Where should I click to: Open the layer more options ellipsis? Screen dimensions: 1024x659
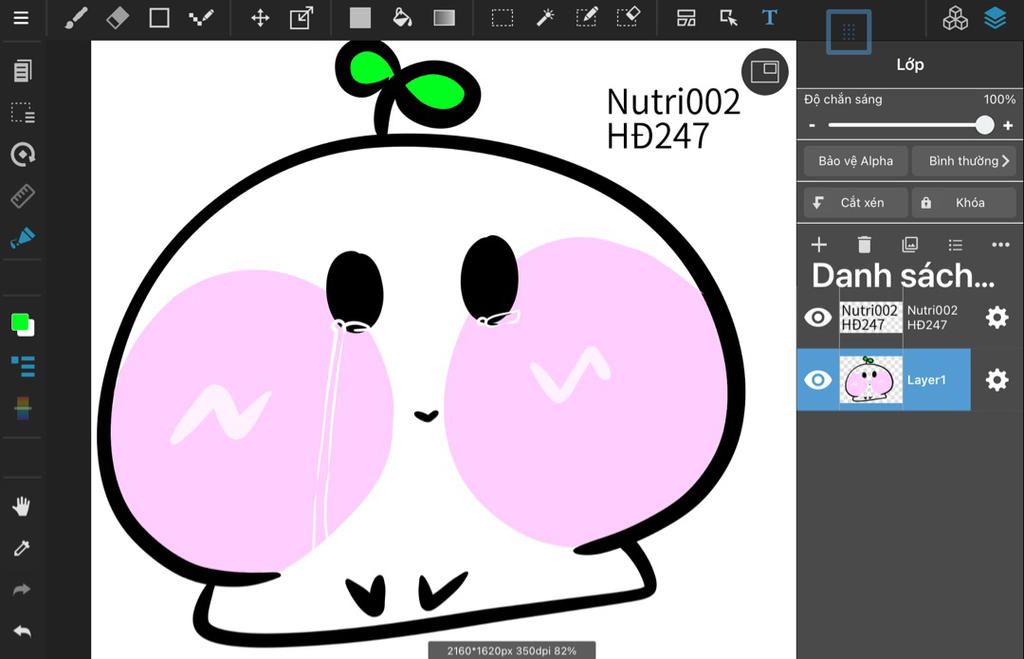coord(1000,245)
